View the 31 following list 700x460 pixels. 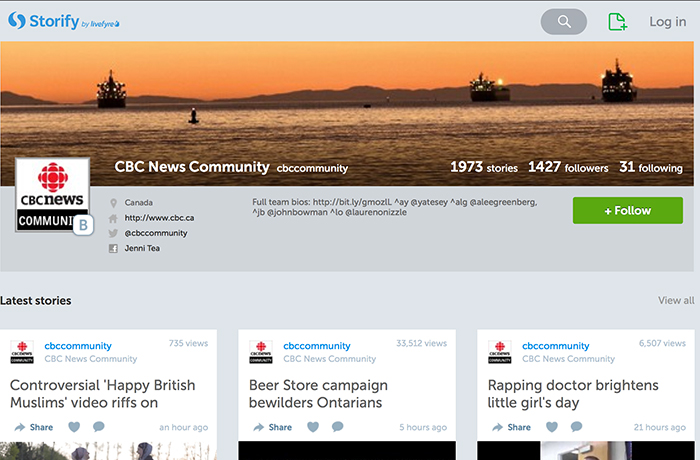(x=650, y=167)
